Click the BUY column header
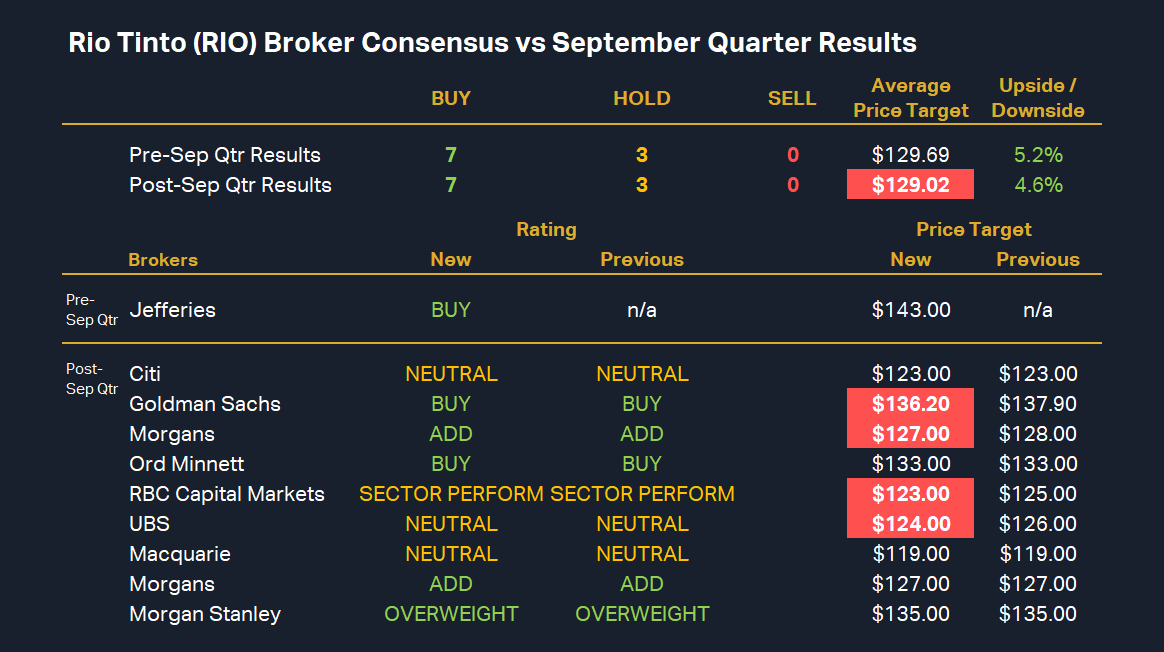Screen dimensions: 1164x652 point(451,98)
